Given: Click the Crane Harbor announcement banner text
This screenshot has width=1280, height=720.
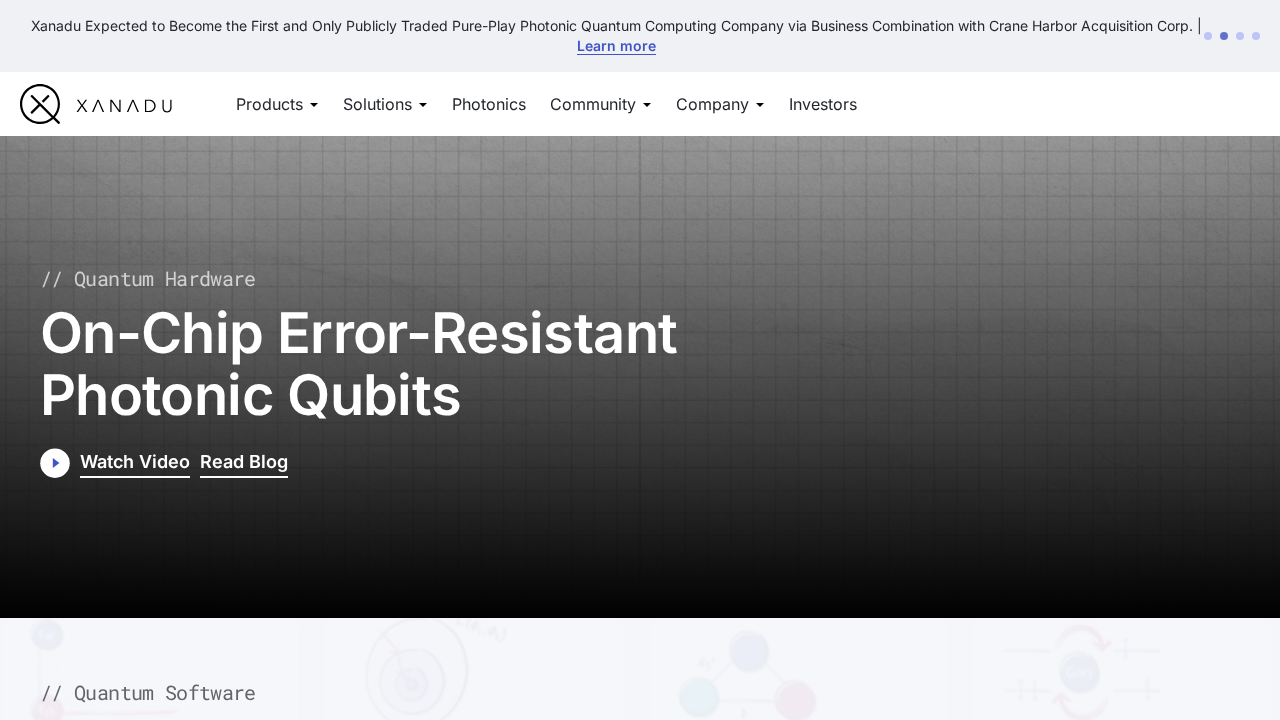Looking at the screenshot, I should (611, 26).
